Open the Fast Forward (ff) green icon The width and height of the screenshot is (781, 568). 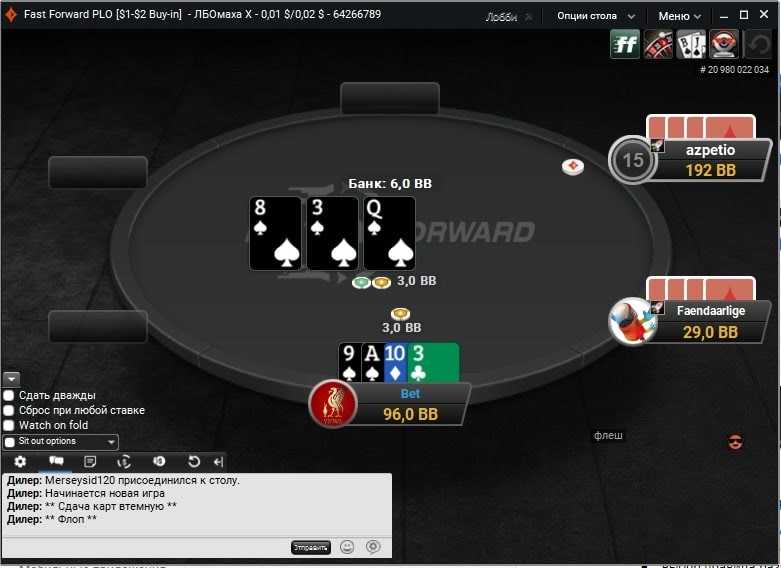point(625,44)
